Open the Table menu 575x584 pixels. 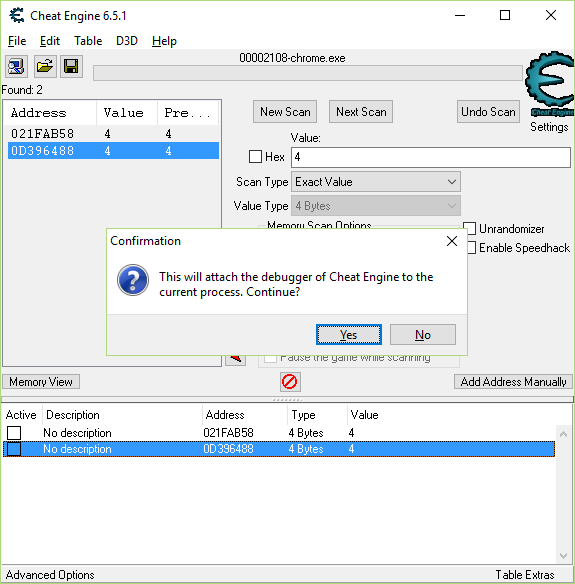click(88, 41)
